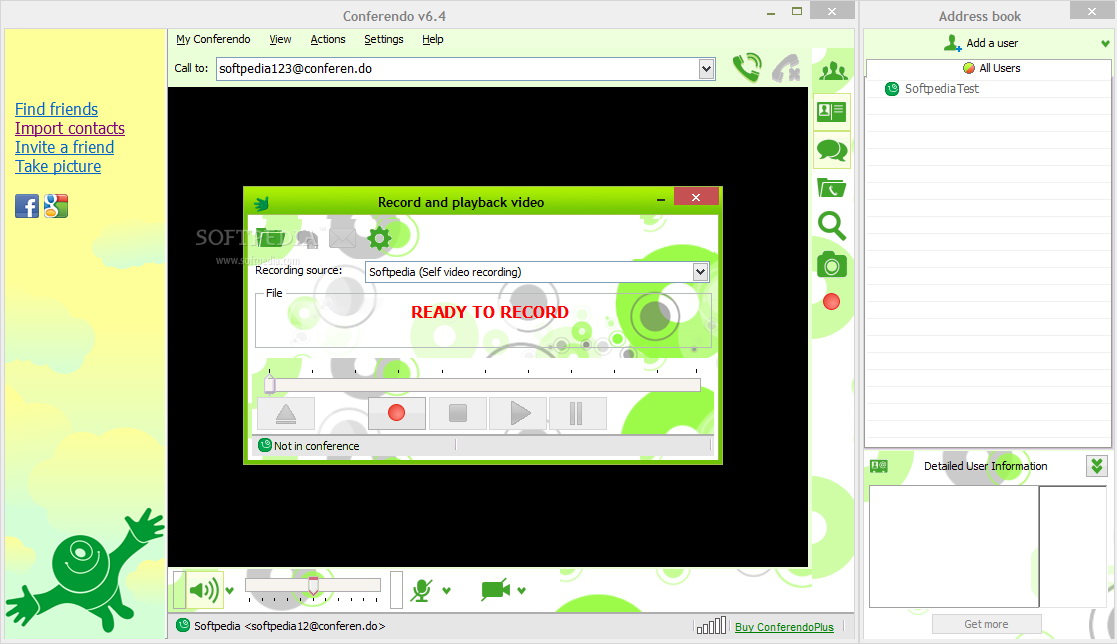
Task: Toggle the muted microphone icon
Action: click(x=421, y=591)
